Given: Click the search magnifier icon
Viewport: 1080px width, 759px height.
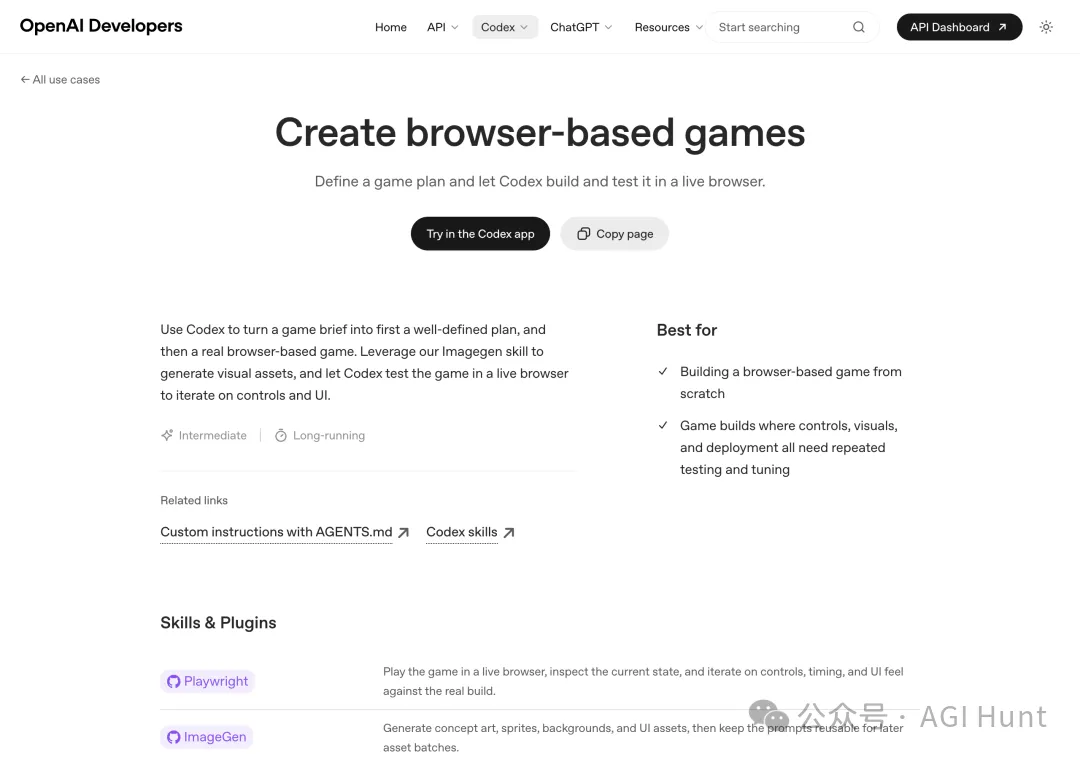Looking at the screenshot, I should coord(858,27).
